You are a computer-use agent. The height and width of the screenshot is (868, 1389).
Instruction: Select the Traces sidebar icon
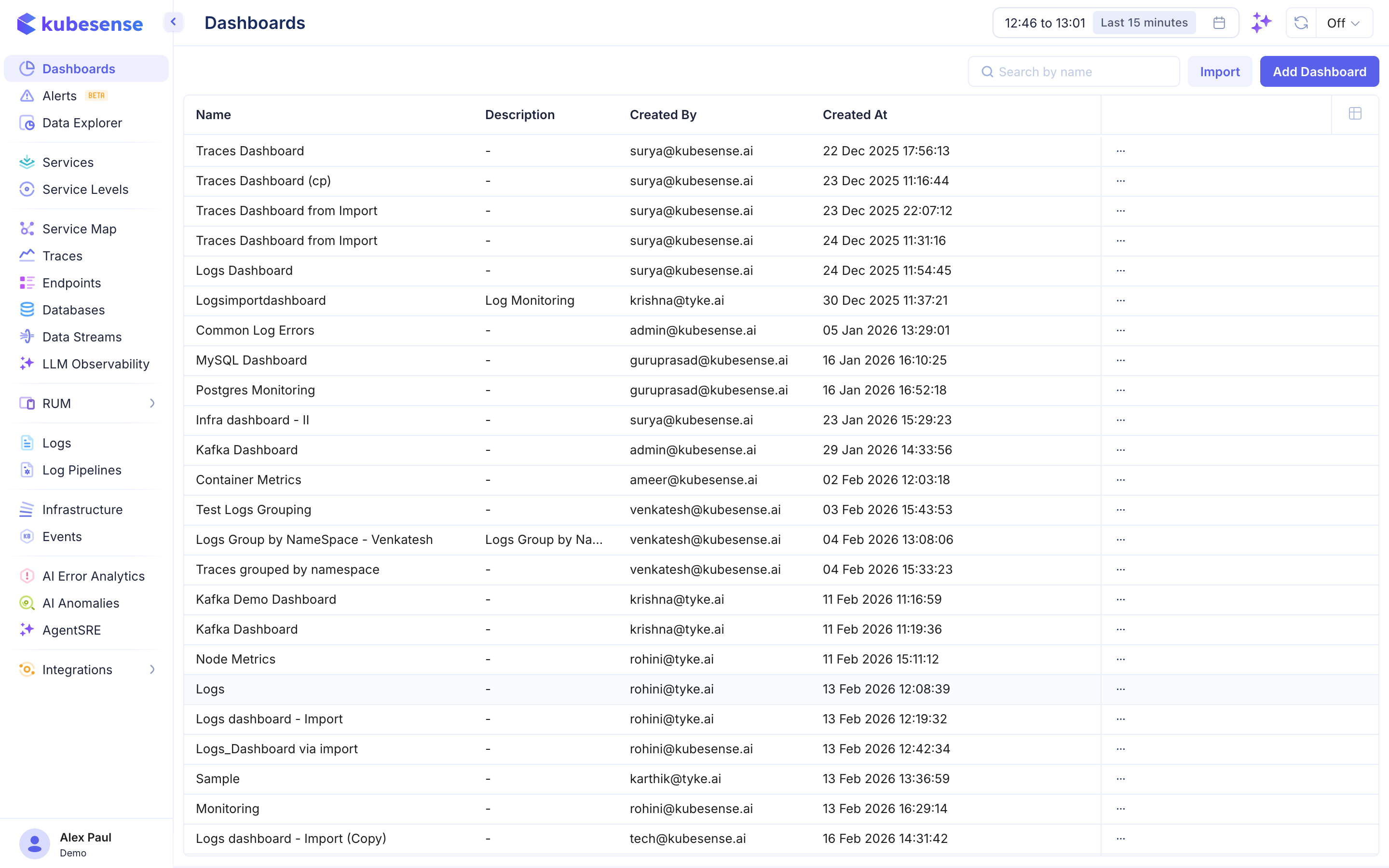[x=27, y=256]
